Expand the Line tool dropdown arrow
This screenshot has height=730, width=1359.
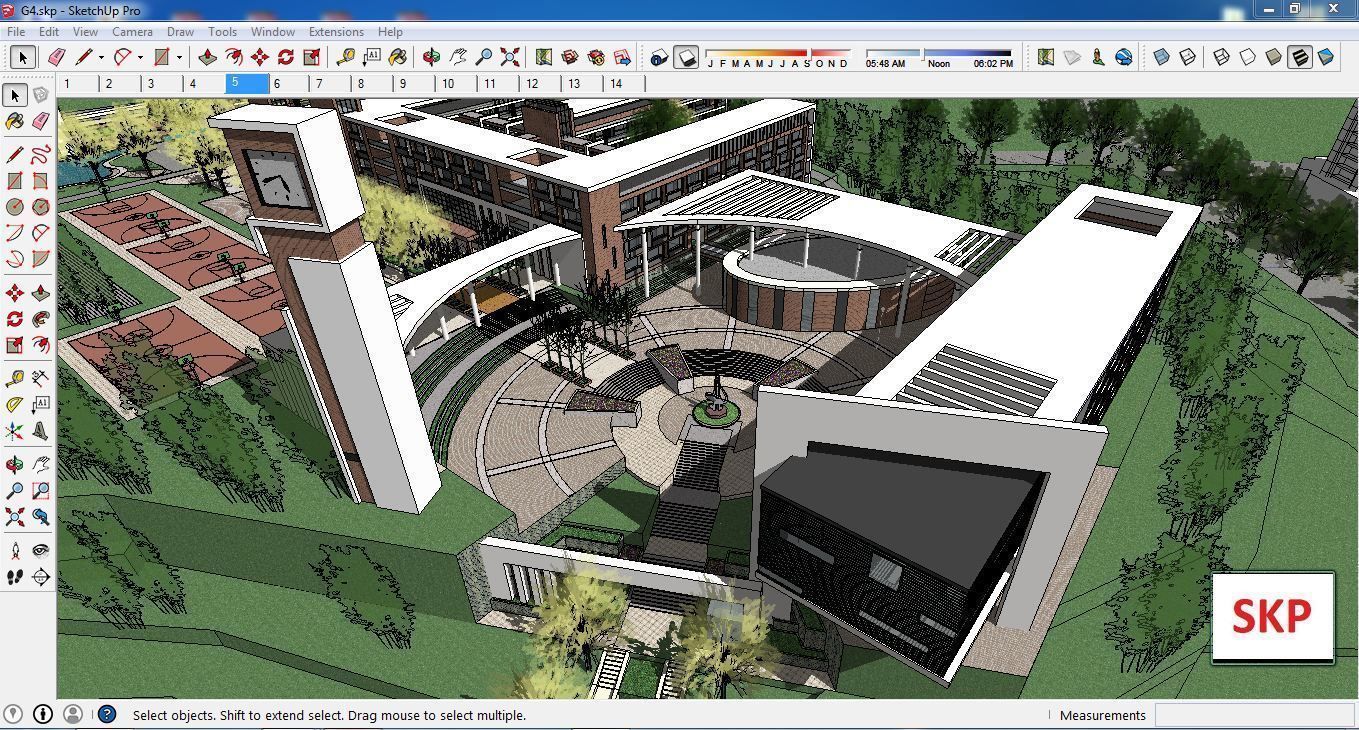(x=101, y=57)
